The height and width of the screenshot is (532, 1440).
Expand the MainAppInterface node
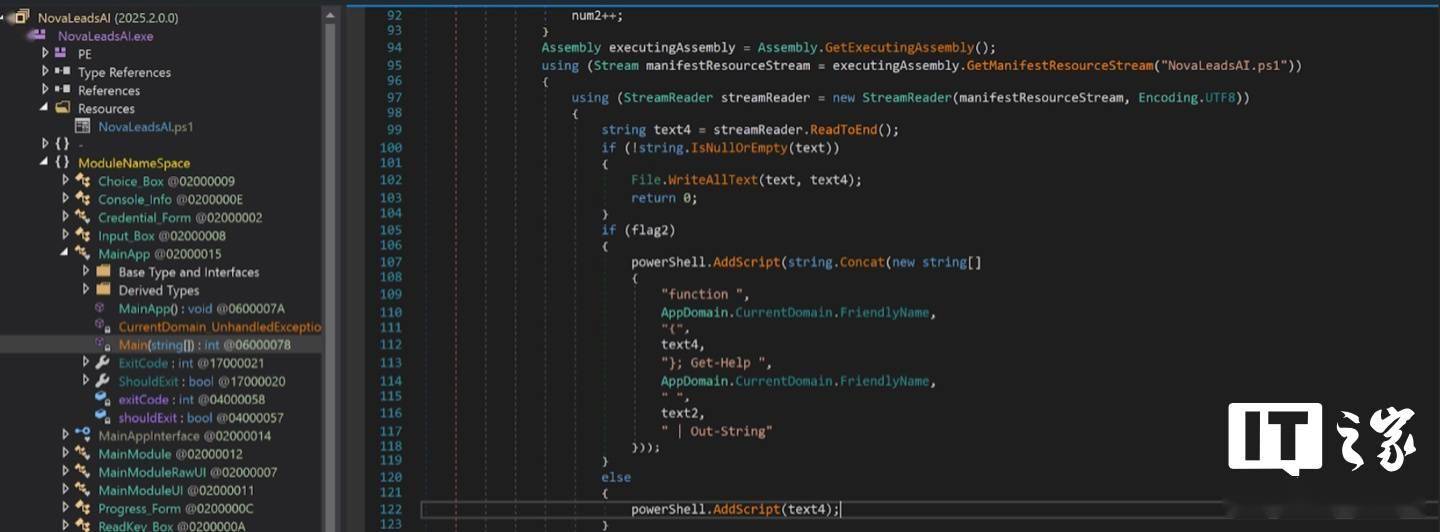point(65,435)
